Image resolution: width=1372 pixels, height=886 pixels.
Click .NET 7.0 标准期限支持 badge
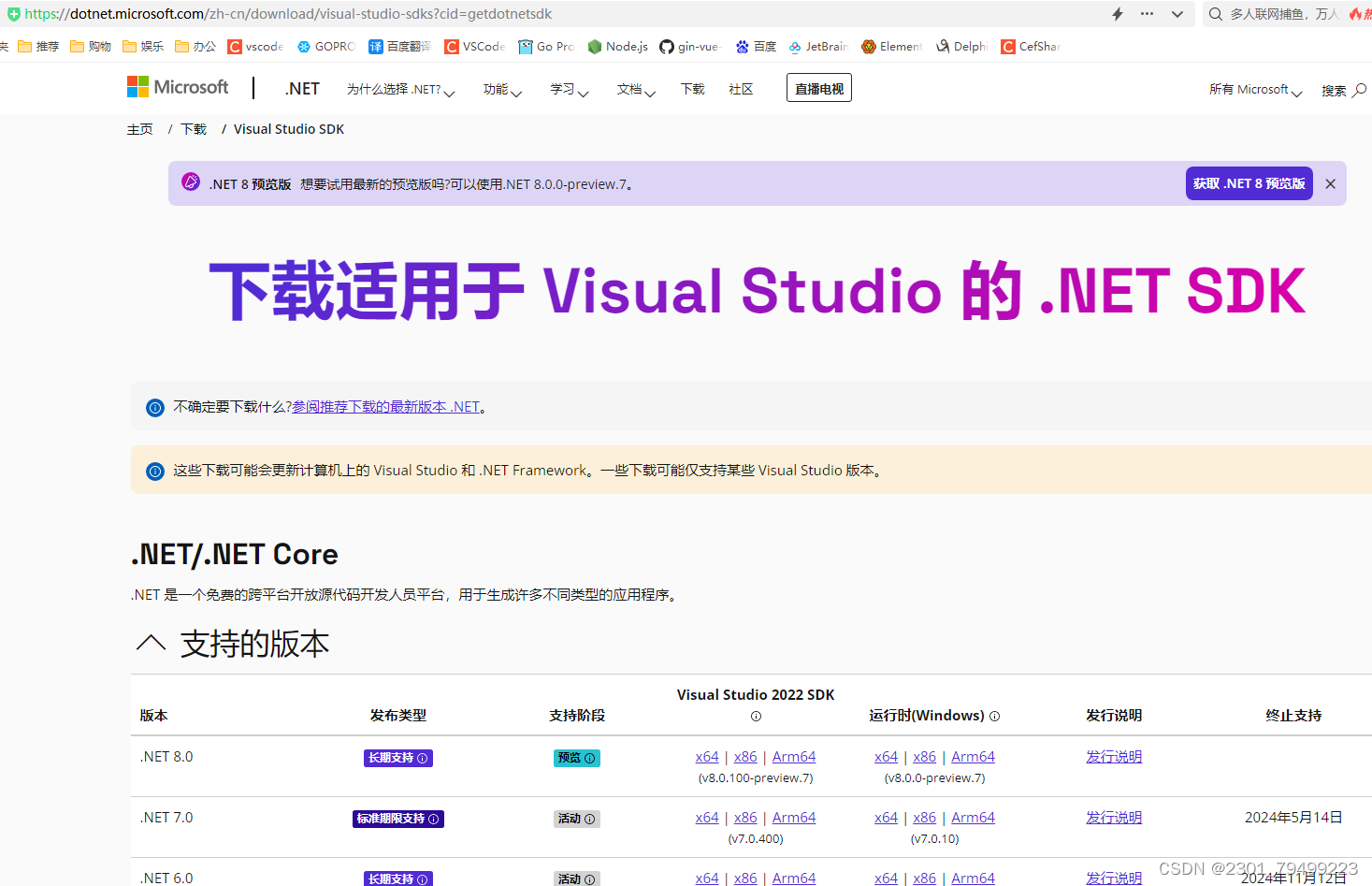click(x=398, y=819)
